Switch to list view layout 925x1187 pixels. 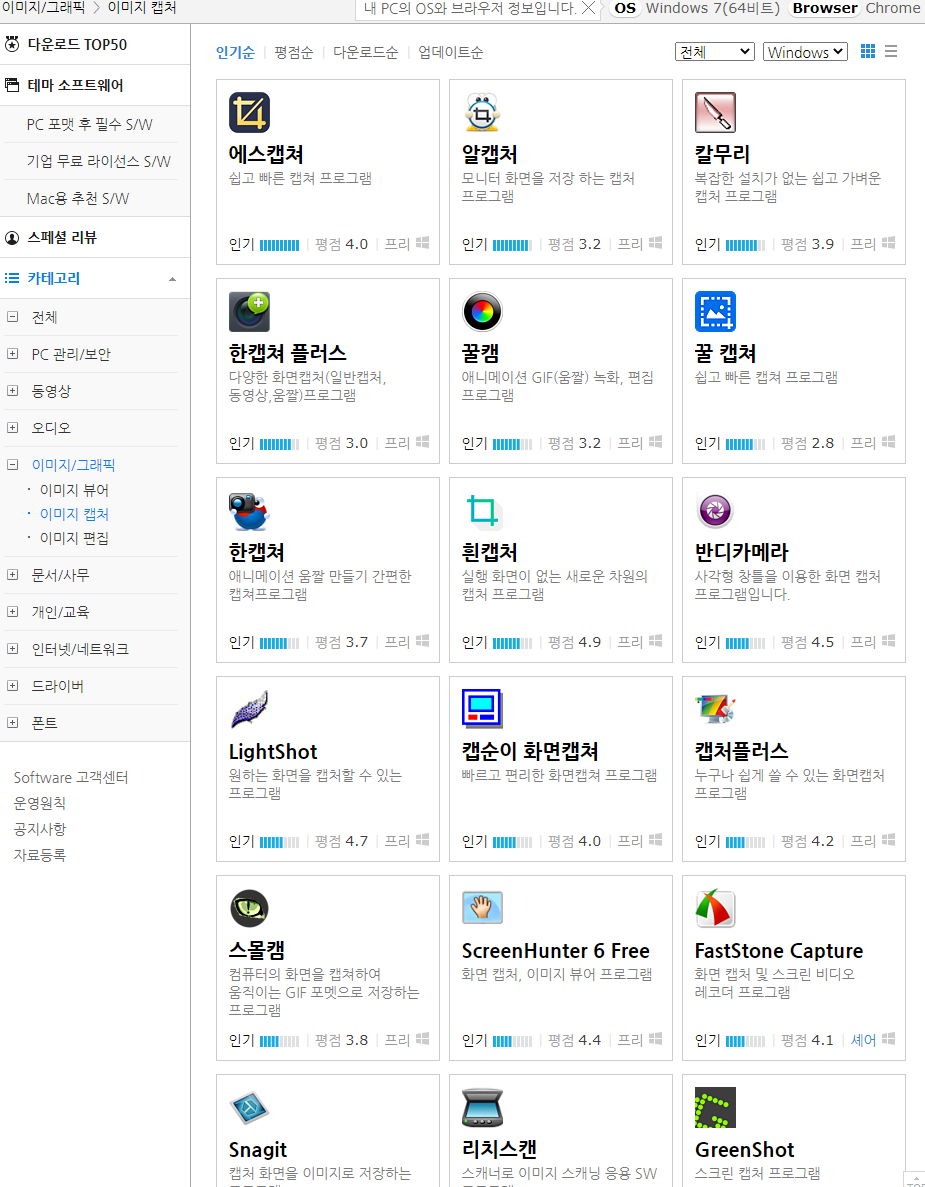[x=891, y=51]
